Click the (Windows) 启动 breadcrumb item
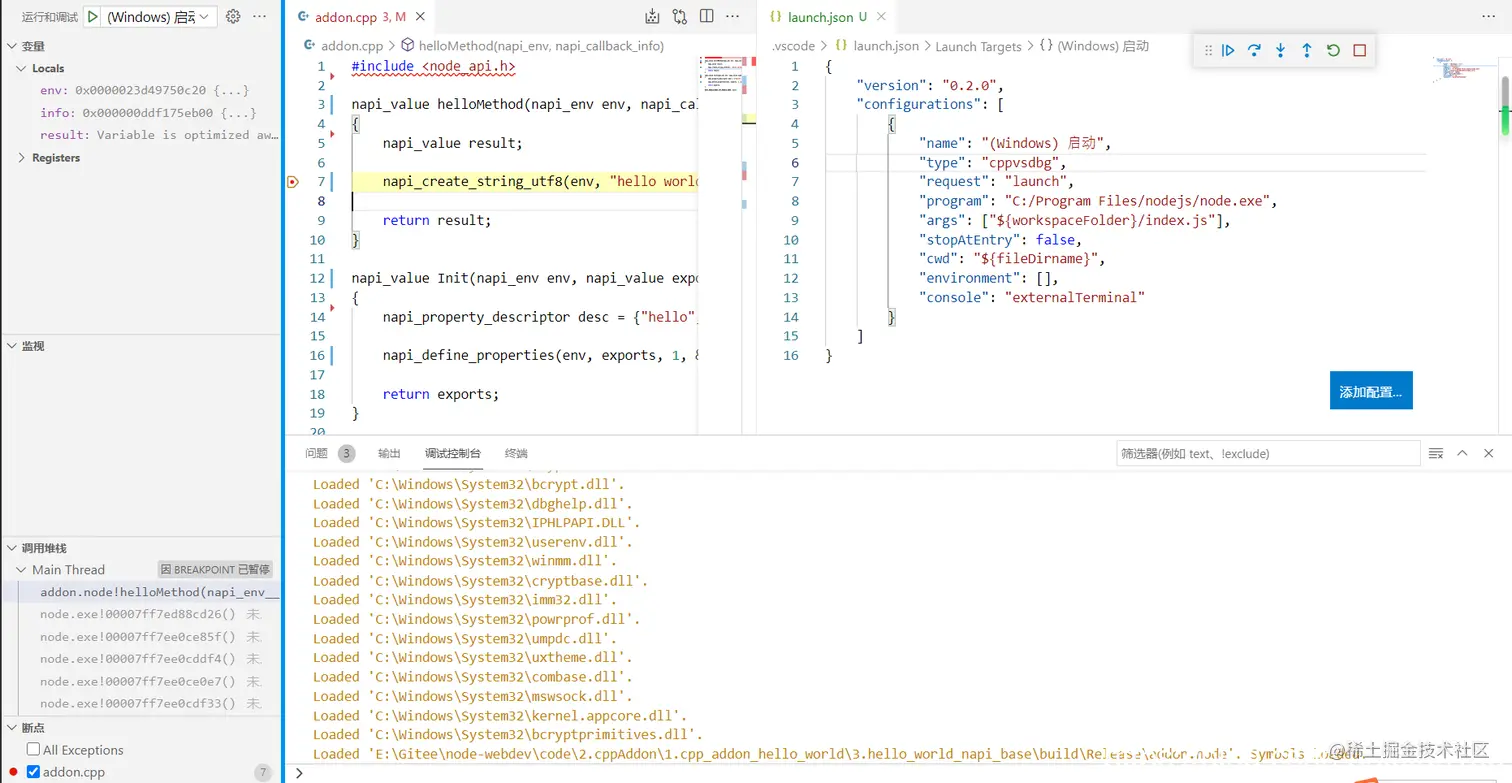This screenshot has height=783, width=1512. [x=1103, y=46]
